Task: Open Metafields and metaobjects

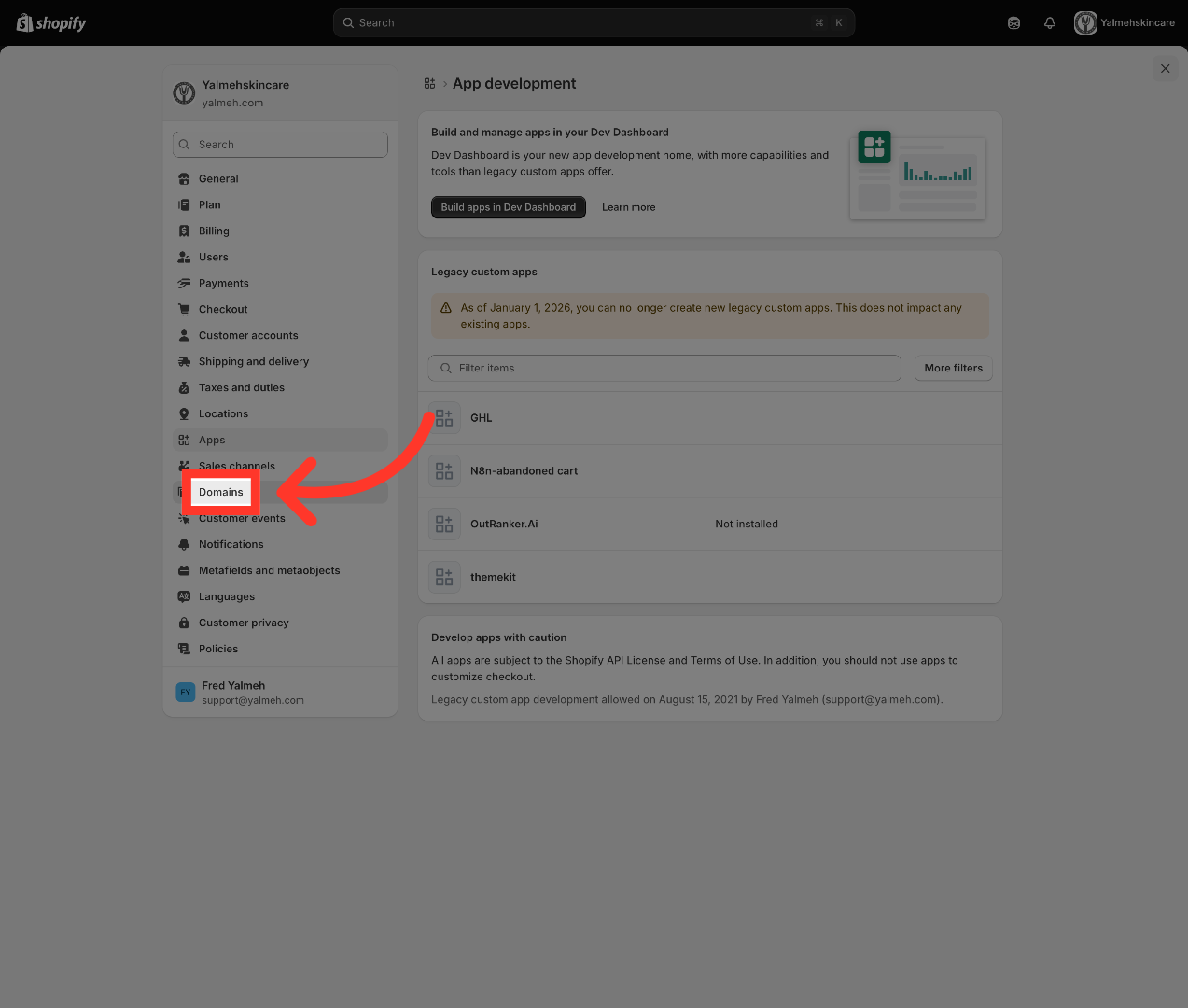Action: 280,570
